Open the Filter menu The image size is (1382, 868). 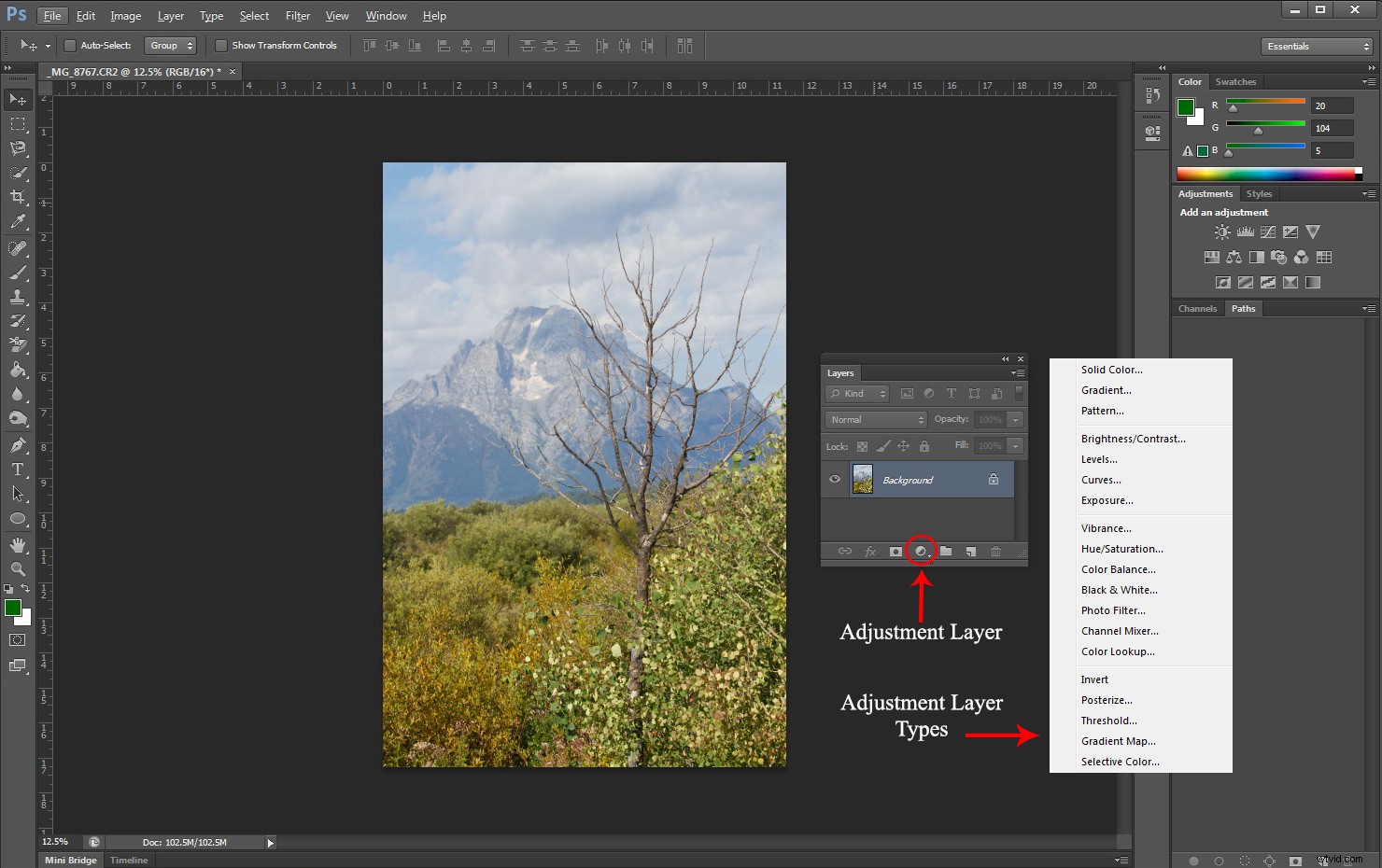297,15
